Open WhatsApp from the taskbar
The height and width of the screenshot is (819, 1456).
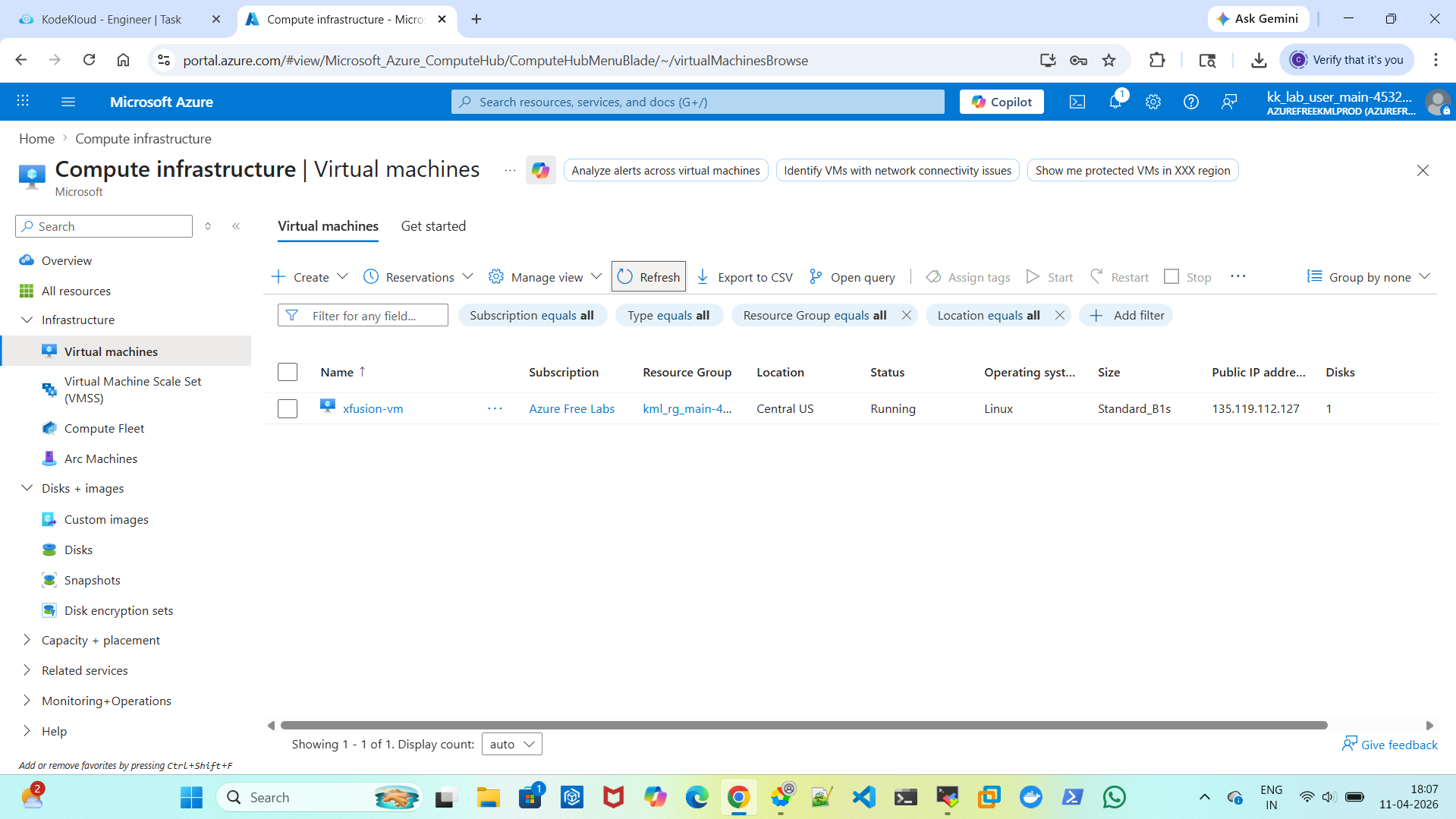point(1115,797)
